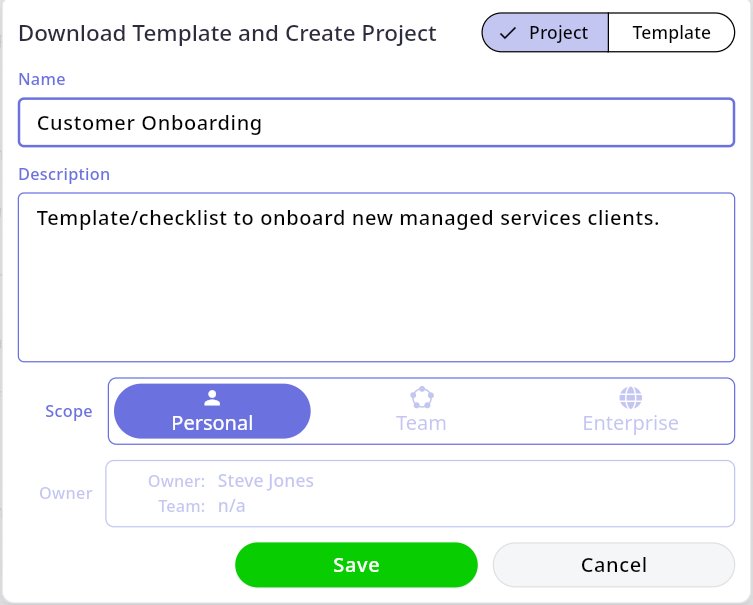
Task: Choose the Personal scope label
Action: [x=212, y=423]
